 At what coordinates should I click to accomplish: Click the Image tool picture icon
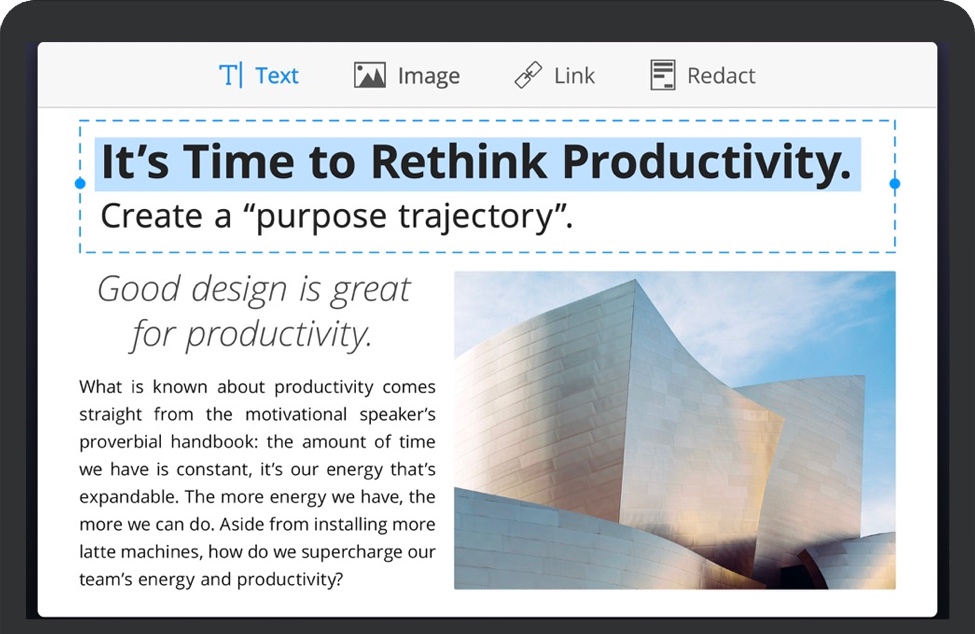[x=370, y=75]
